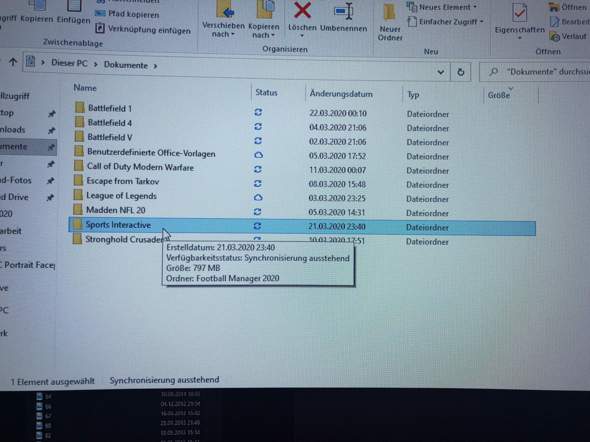Viewport: 590px width, 442px height.
Task: Click the Umbenennen rename icon
Action: pyautogui.click(x=344, y=11)
